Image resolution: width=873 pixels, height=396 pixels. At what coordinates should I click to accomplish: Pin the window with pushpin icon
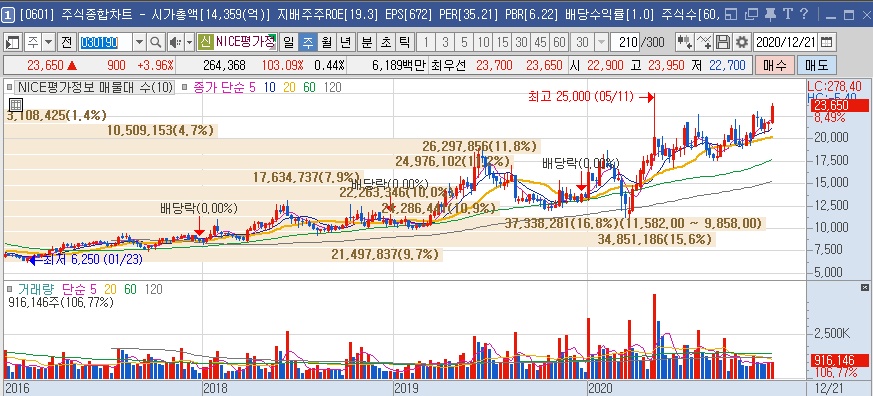click(771, 14)
